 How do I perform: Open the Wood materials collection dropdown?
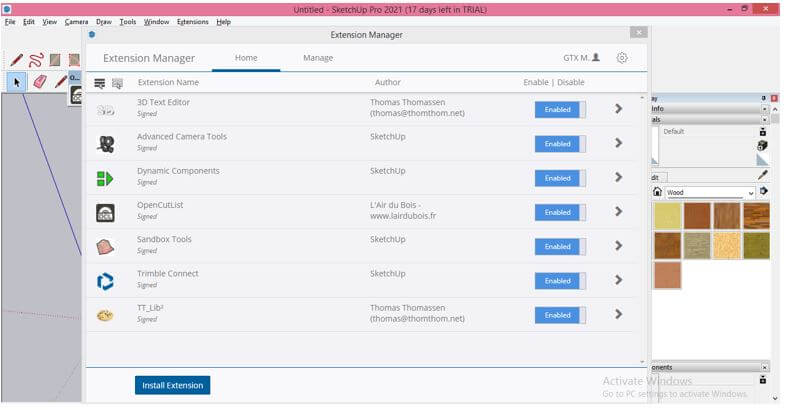(x=710, y=193)
